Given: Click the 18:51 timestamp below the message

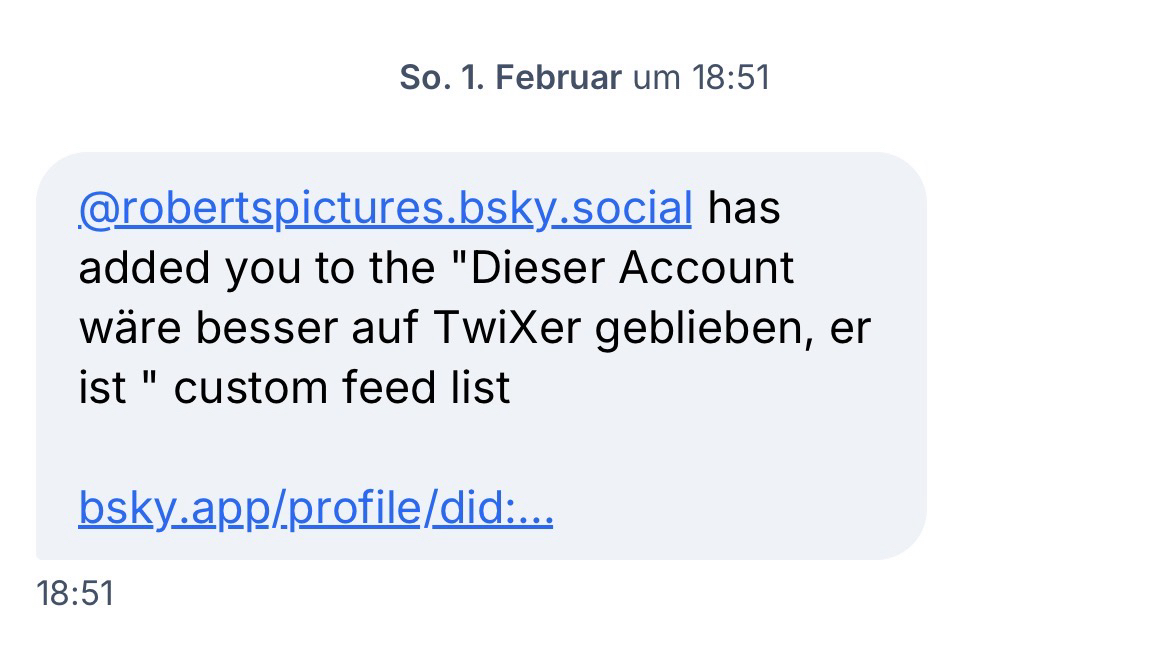Looking at the screenshot, I should (x=75, y=594).
